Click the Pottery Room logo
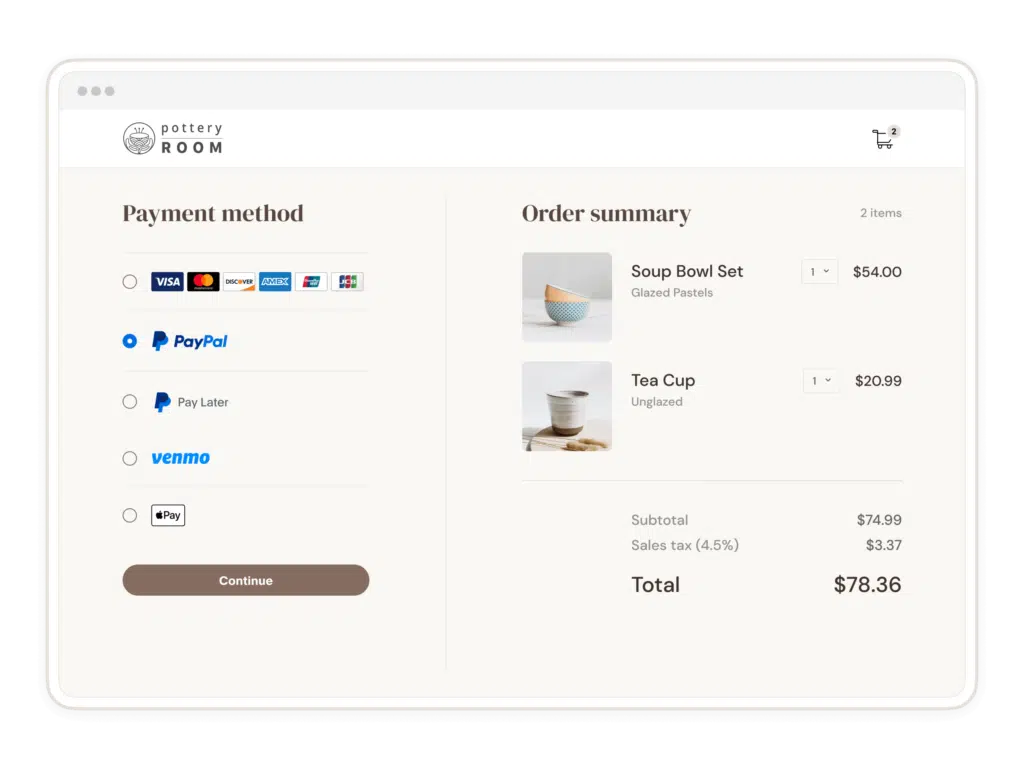The width and height of the screenshot is (1024, 768). point(173,138)
